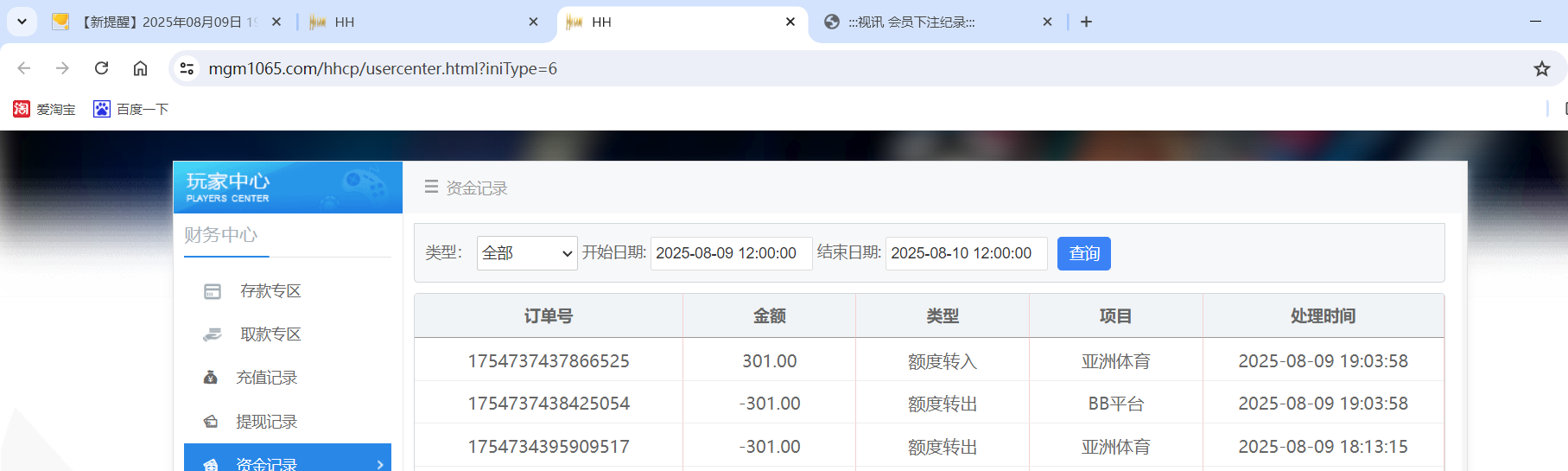
Task: Click the 提现记录 icon
Action: tap(210, 422)
